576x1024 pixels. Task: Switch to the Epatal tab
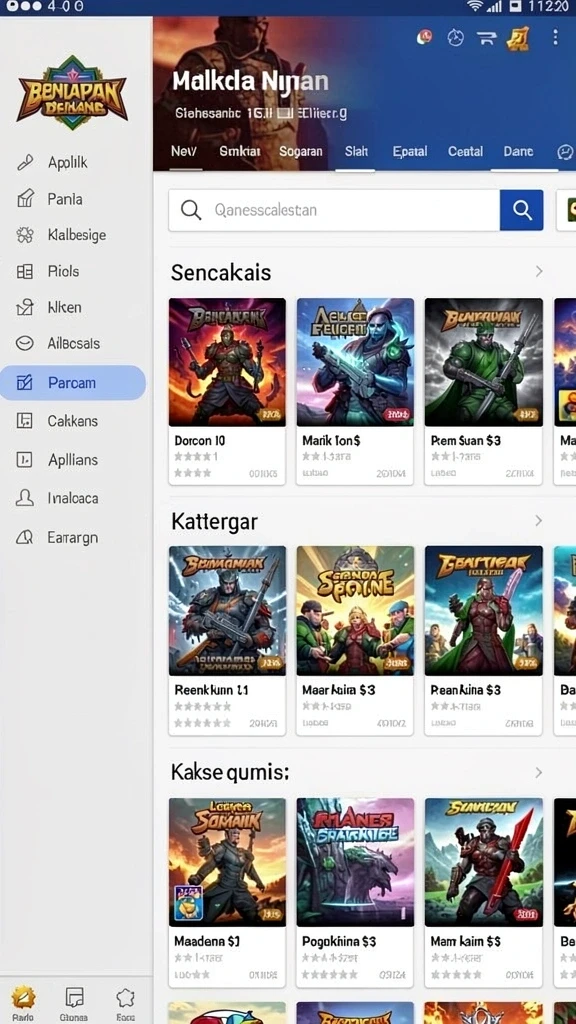coord(410,152)
